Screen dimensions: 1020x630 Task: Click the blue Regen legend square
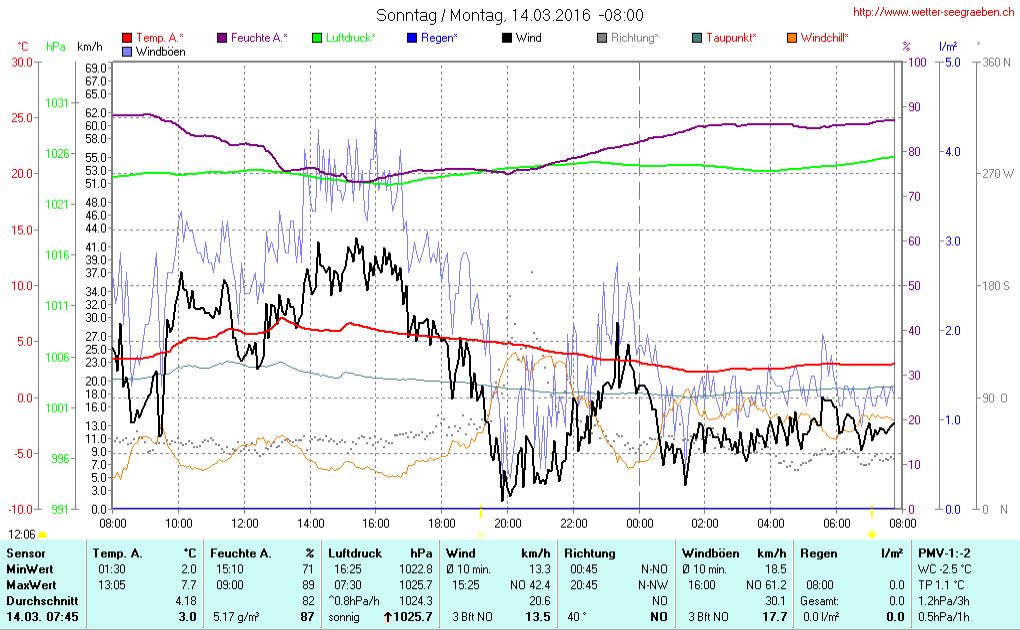[x=413, y=38]
